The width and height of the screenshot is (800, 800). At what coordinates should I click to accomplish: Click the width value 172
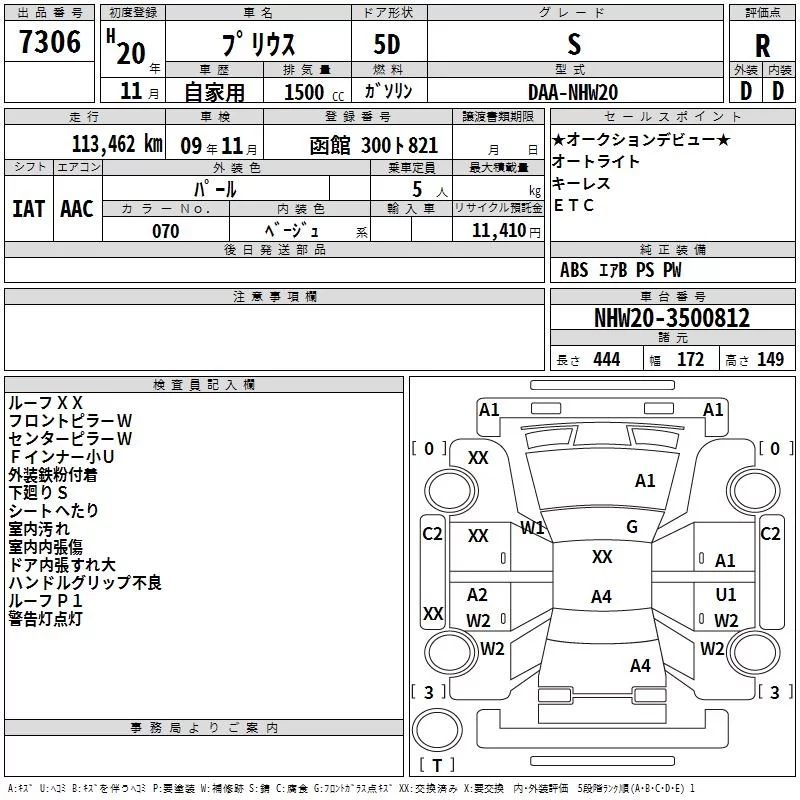(690, 360)
